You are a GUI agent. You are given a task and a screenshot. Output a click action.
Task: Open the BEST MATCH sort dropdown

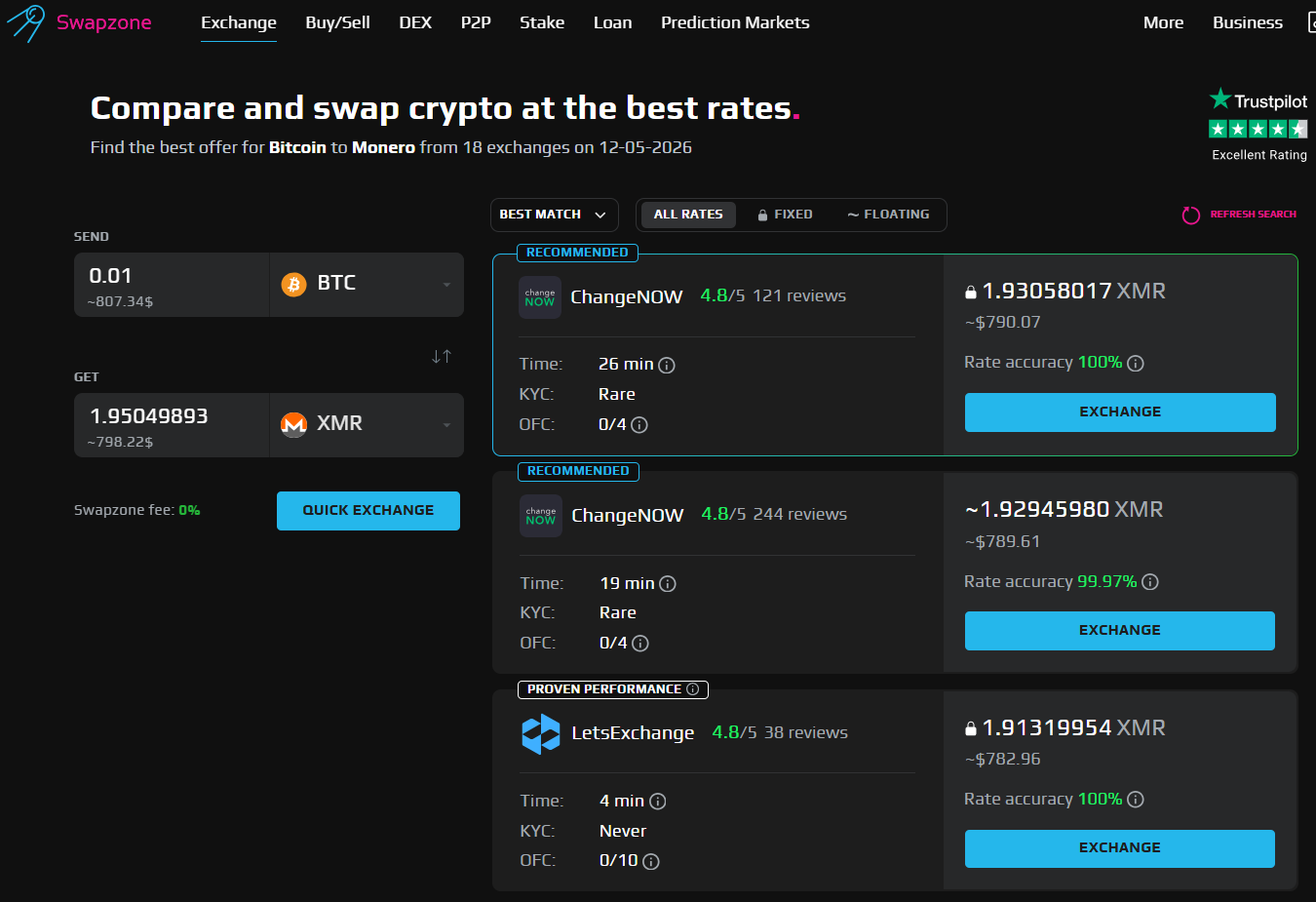(554, 215)
